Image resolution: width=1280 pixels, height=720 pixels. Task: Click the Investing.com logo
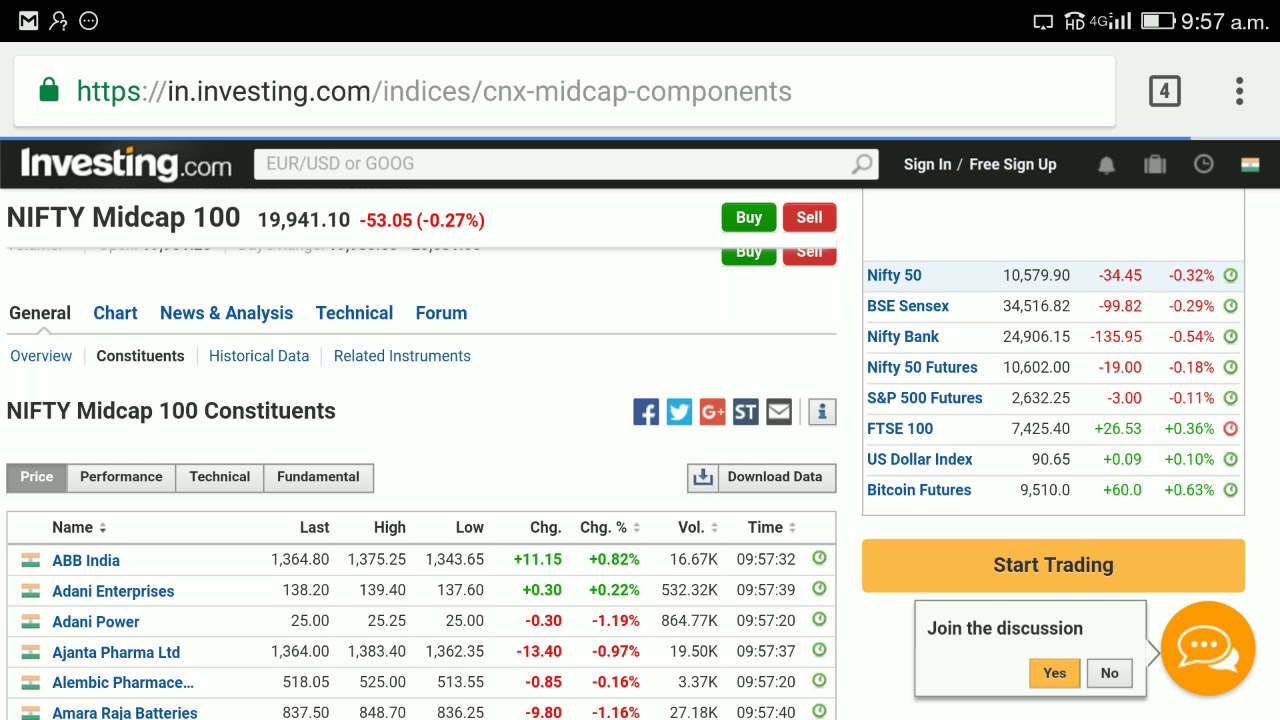tap(126, 164)
